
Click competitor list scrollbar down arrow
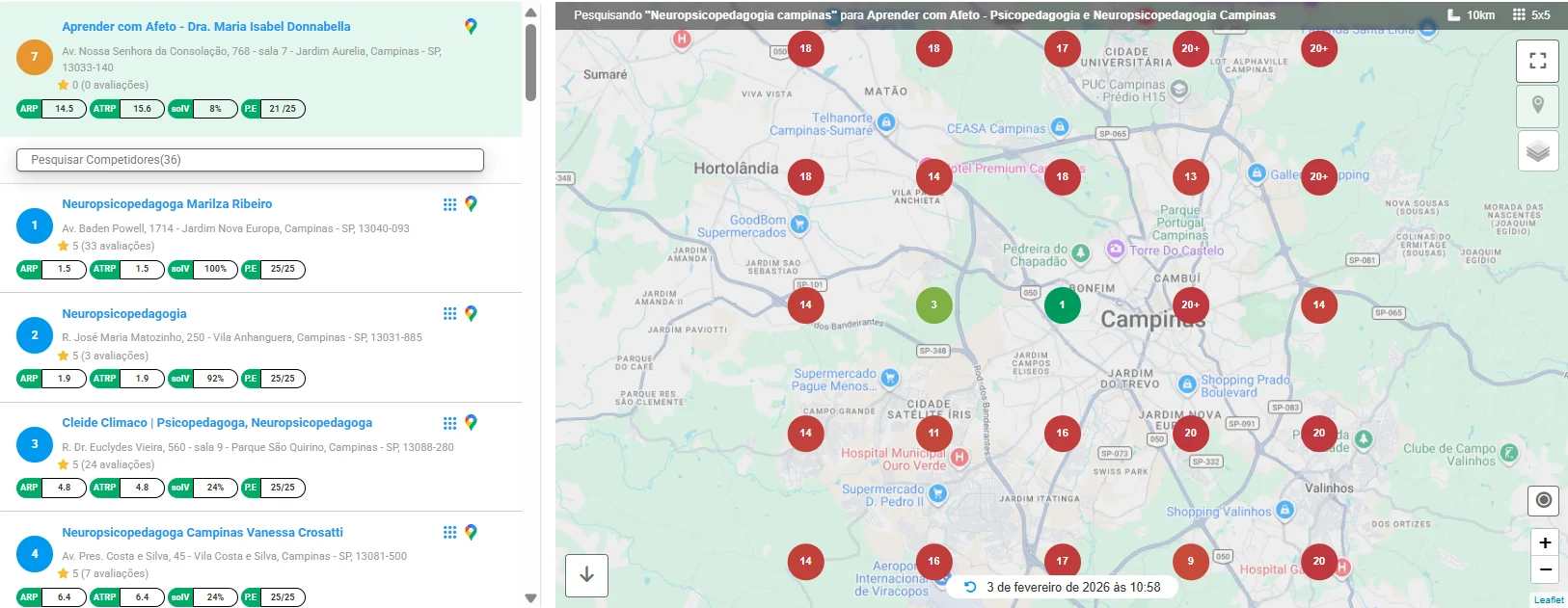pos(530,598)
